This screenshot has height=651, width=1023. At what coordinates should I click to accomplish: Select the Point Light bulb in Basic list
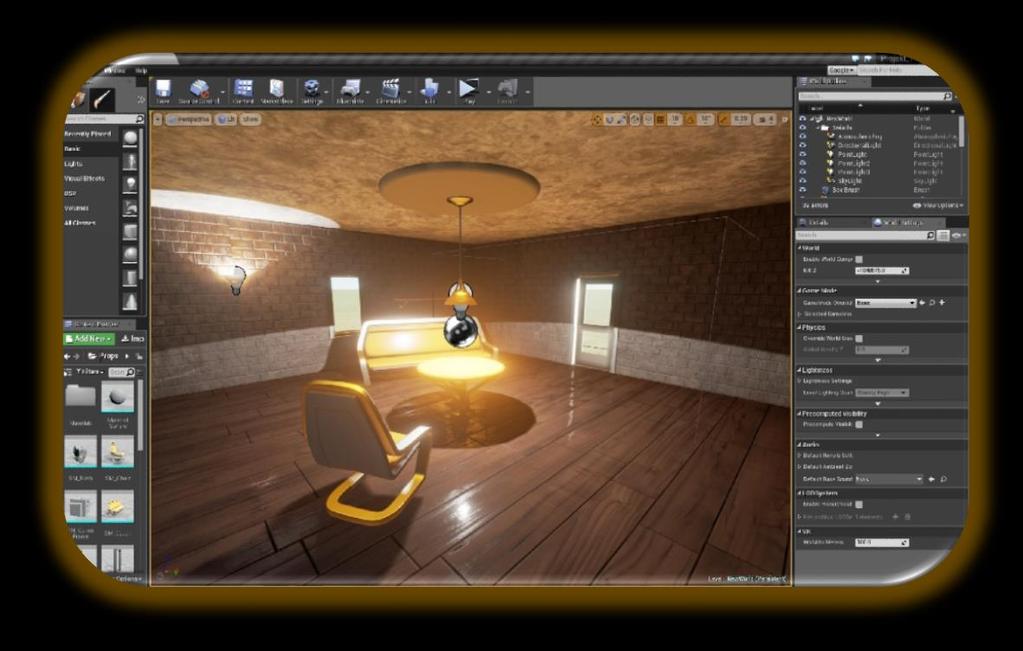click(x=130, y=185)
